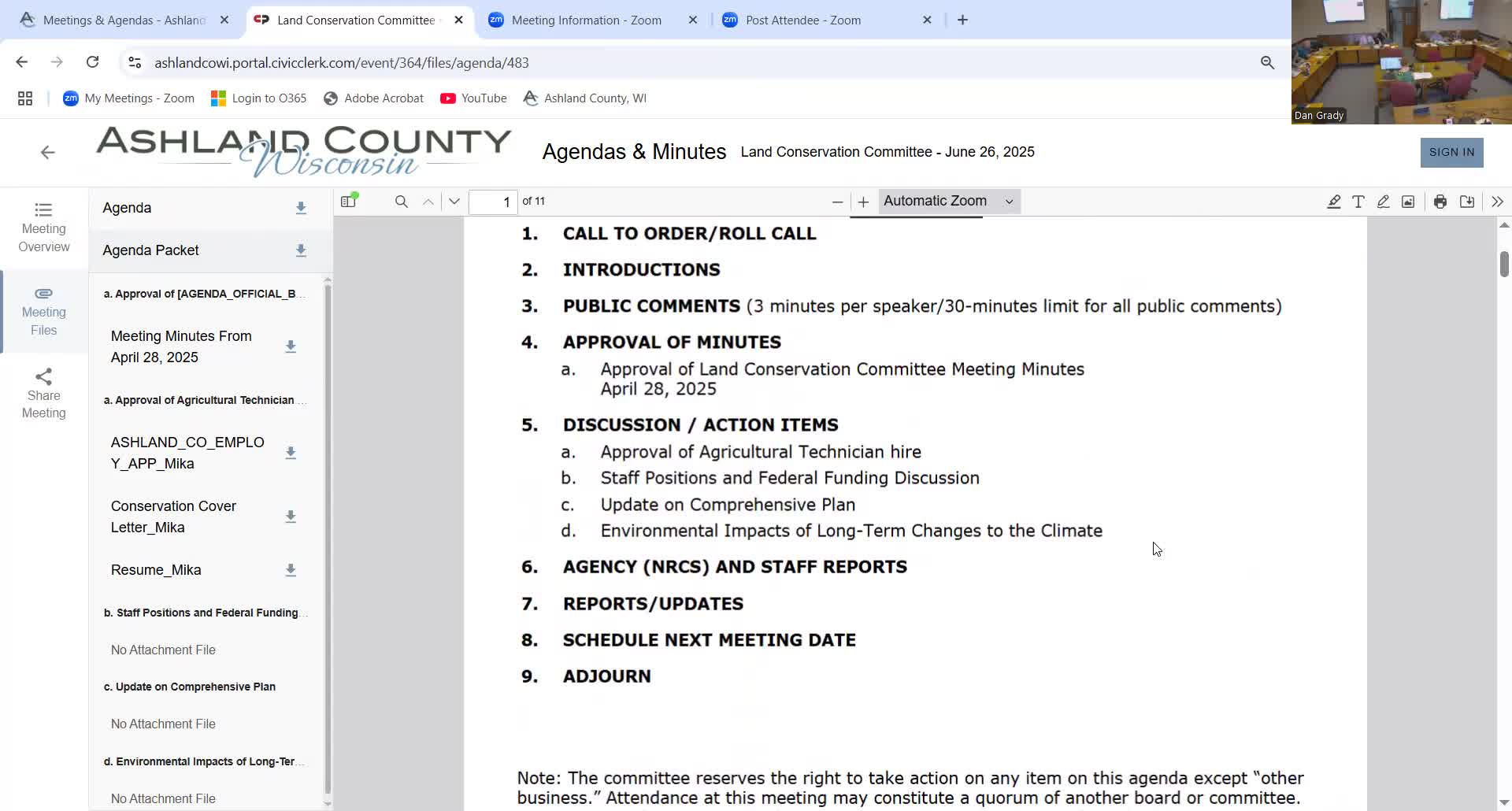1512x811 pixels.
Task: Download the Resume_Mika attachment
Action: (291, 569)
